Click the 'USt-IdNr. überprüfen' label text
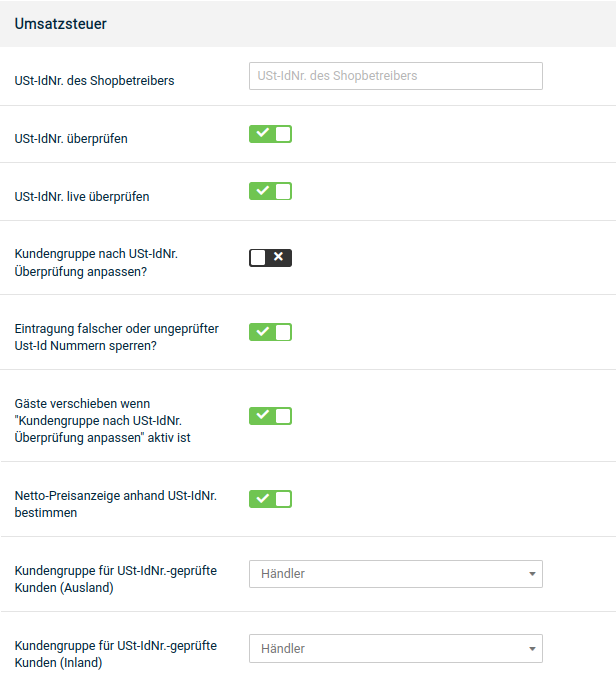Viewport: 616px width, 691px height. point(71,138)
